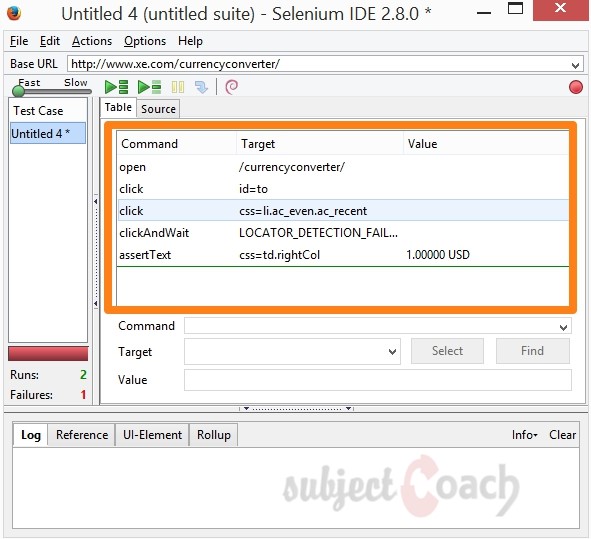Expand the Base URL dropdown
Viewport: 591px width, 539px height.
coord(575,65)
